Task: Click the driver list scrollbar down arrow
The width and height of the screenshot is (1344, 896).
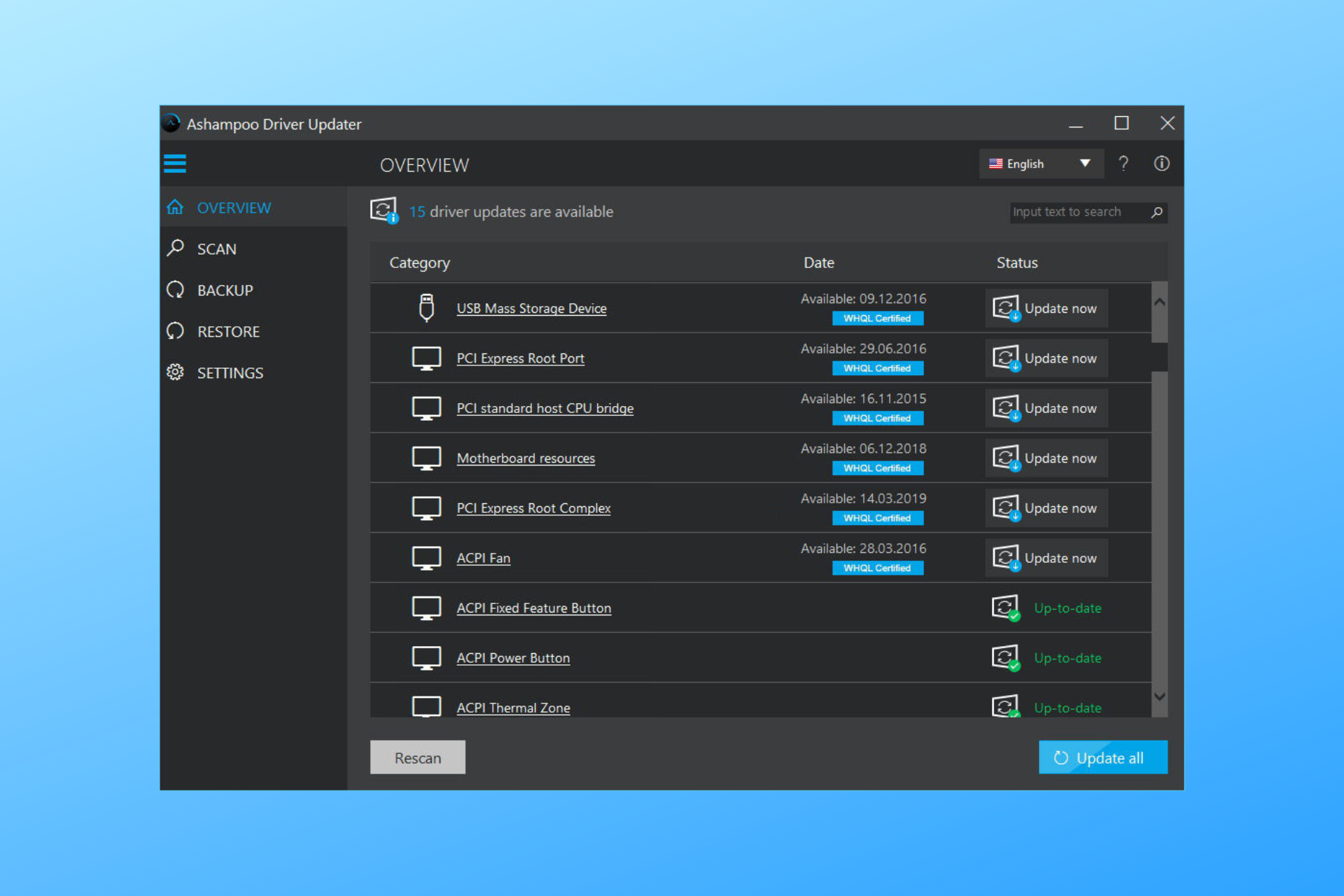Action: point(1160,696)
